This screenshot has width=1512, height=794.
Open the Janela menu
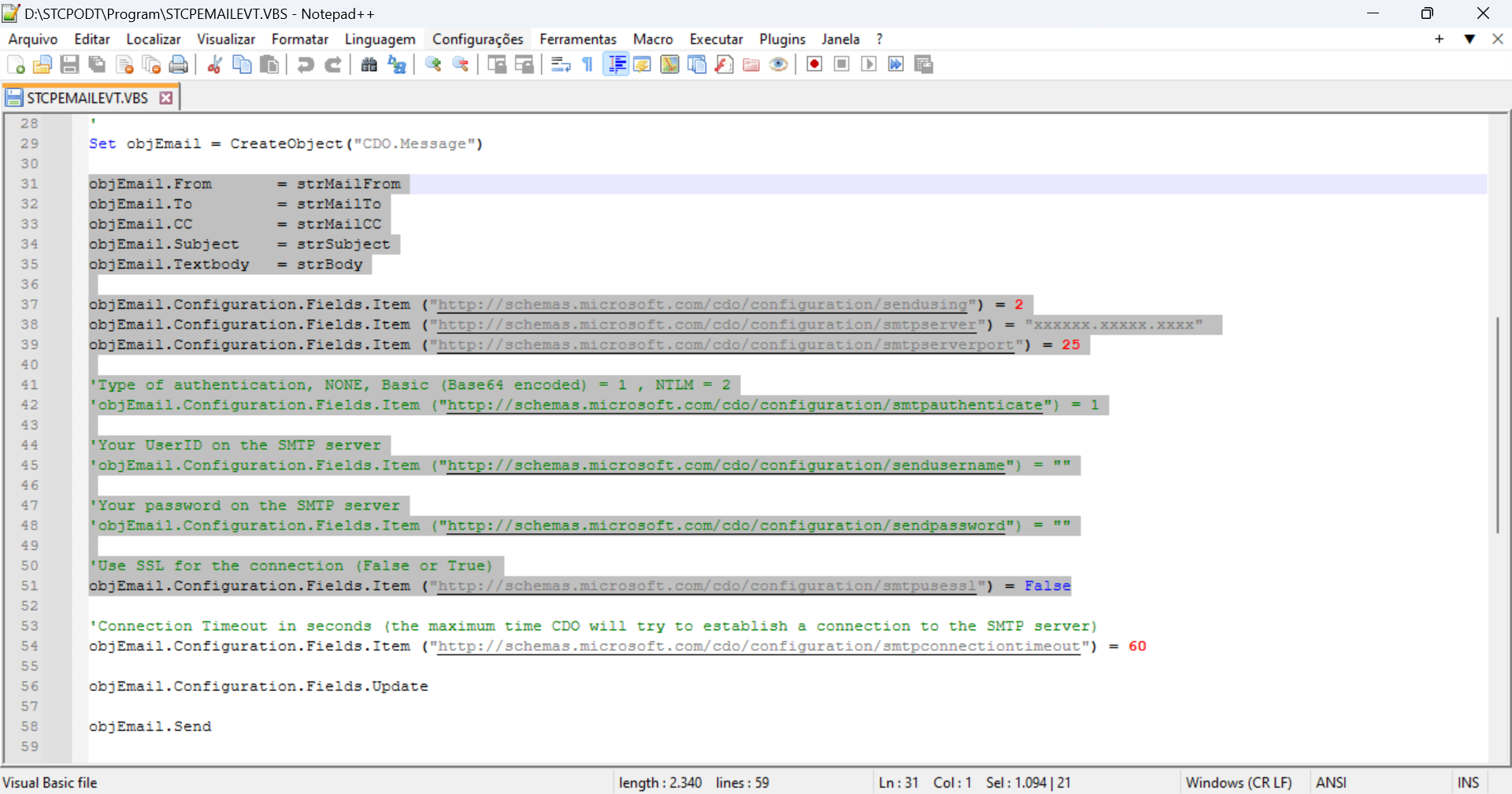click(x=840, y=39)
